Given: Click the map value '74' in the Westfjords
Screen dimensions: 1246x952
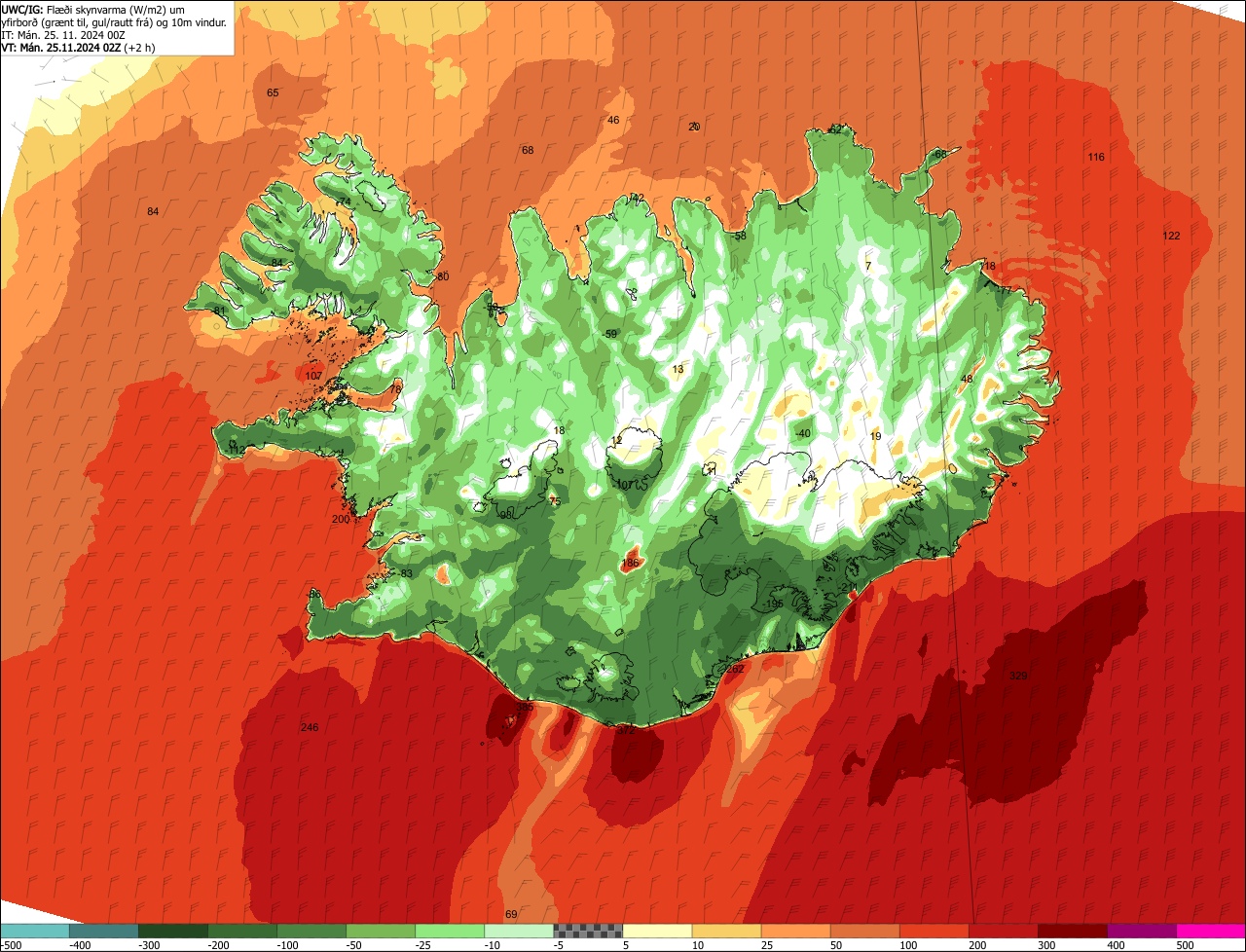Looking at the screenshot, I should 344,201.
